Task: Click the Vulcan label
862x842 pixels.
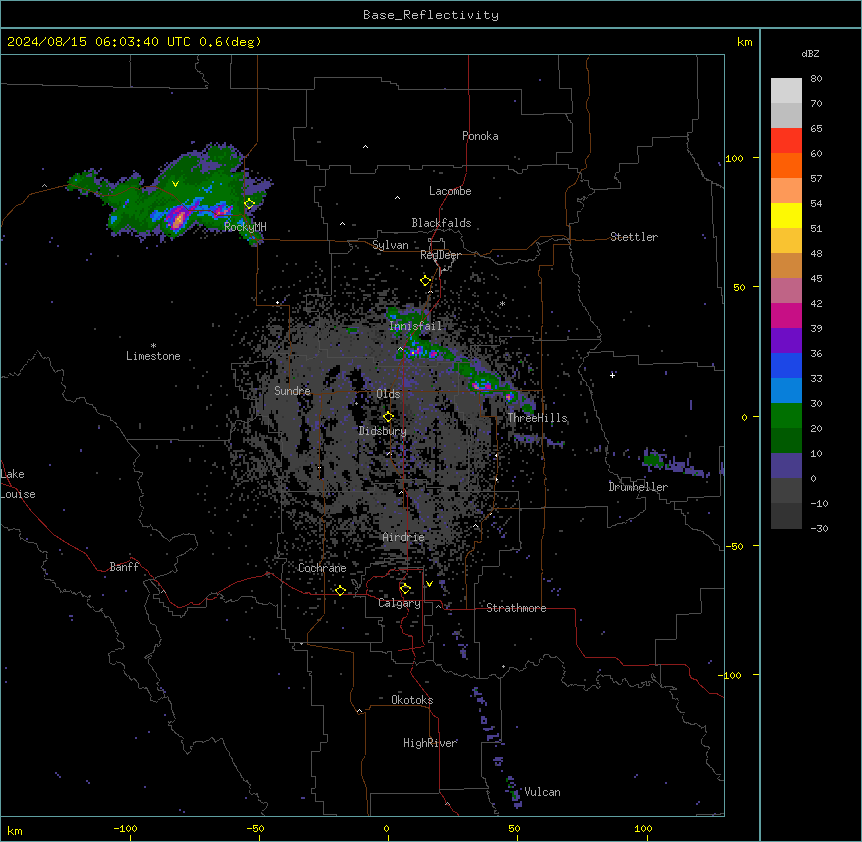Action: [x=542, y=792]
